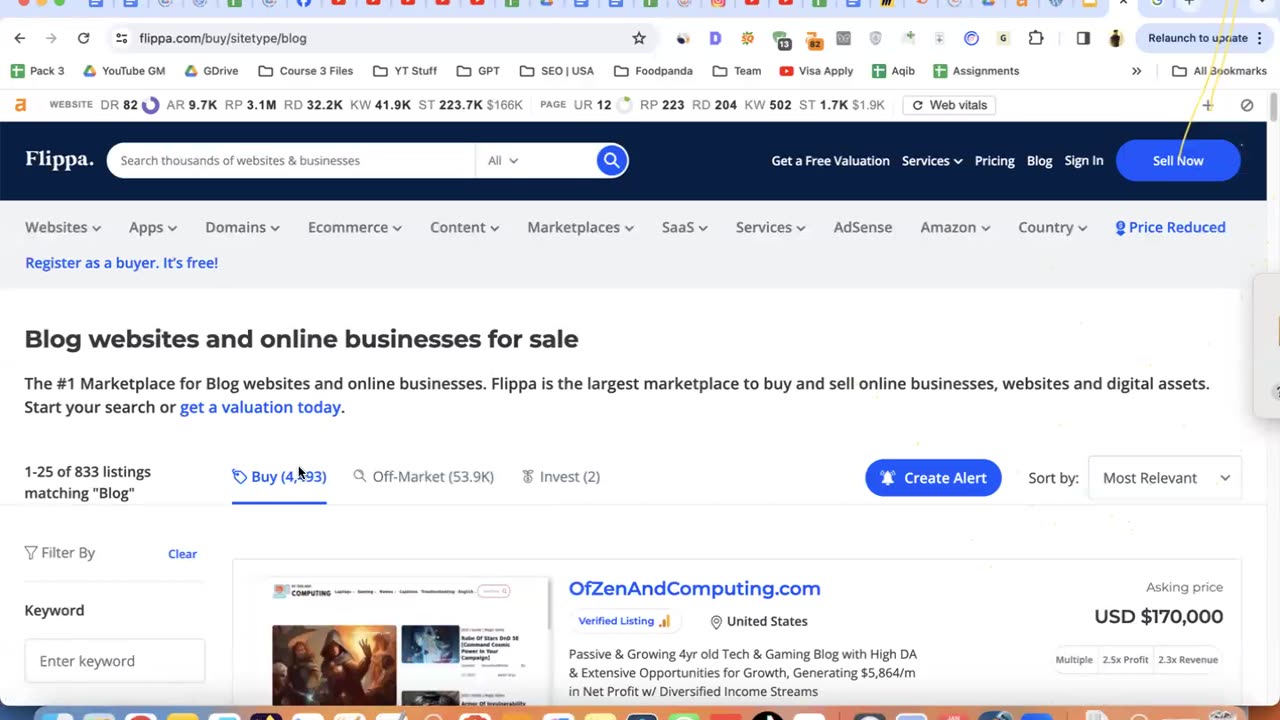Expand the Domains category menu
1280x720 pixels.
coord(242,227)
